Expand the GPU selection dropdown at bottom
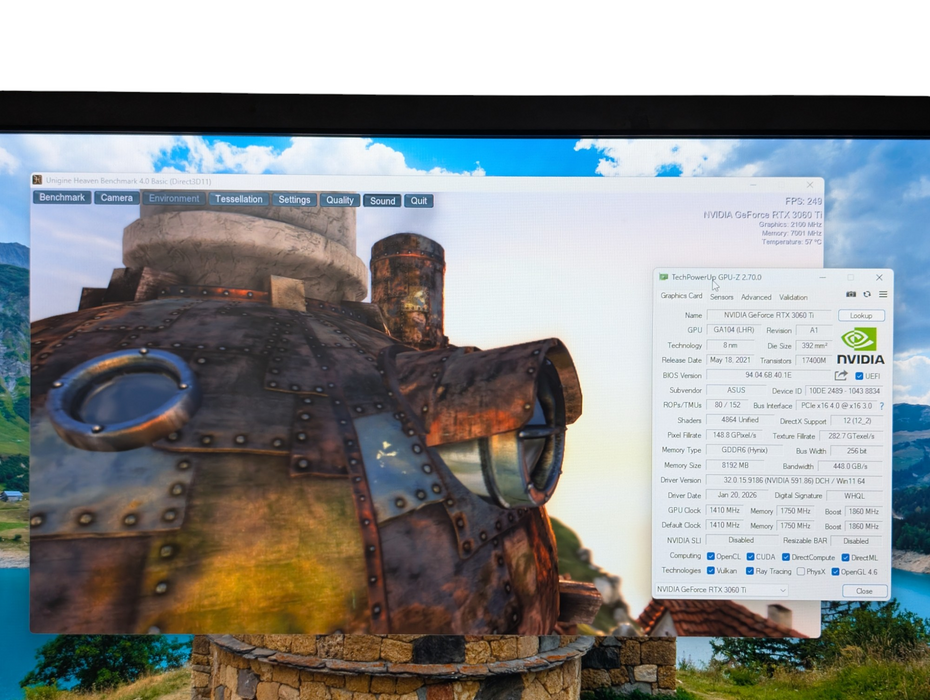930x700 pixels. click(x=722, y=590)
